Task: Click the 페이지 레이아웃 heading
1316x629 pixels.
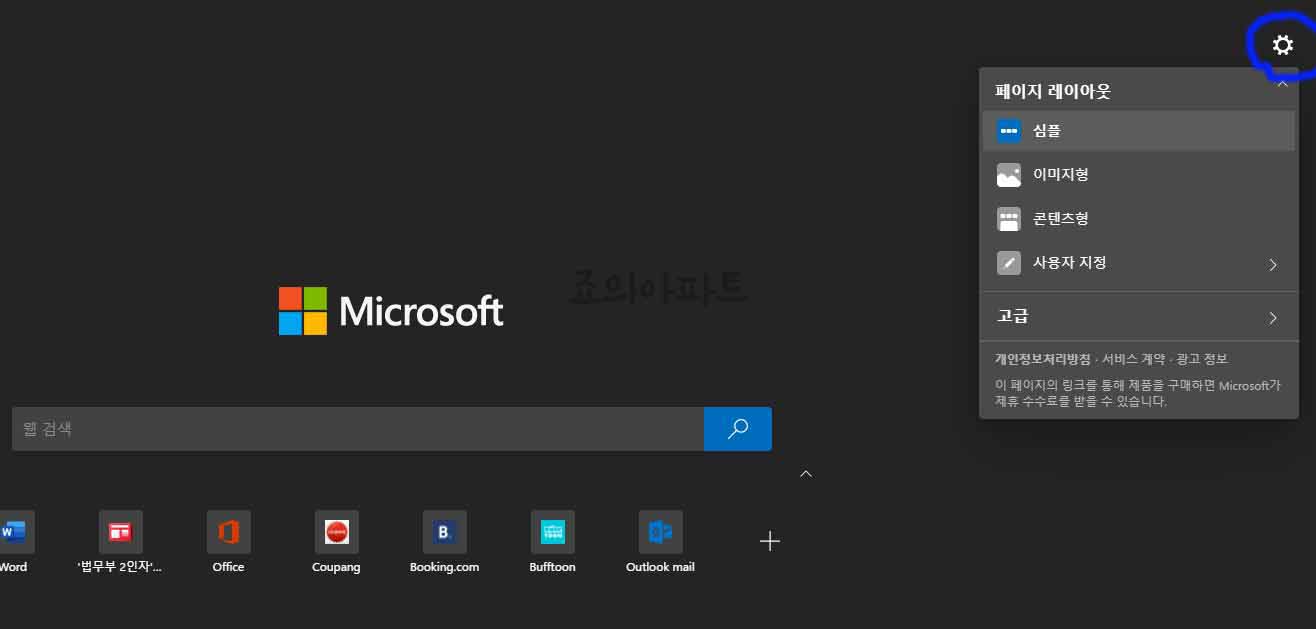Action: coord(1053,91)
